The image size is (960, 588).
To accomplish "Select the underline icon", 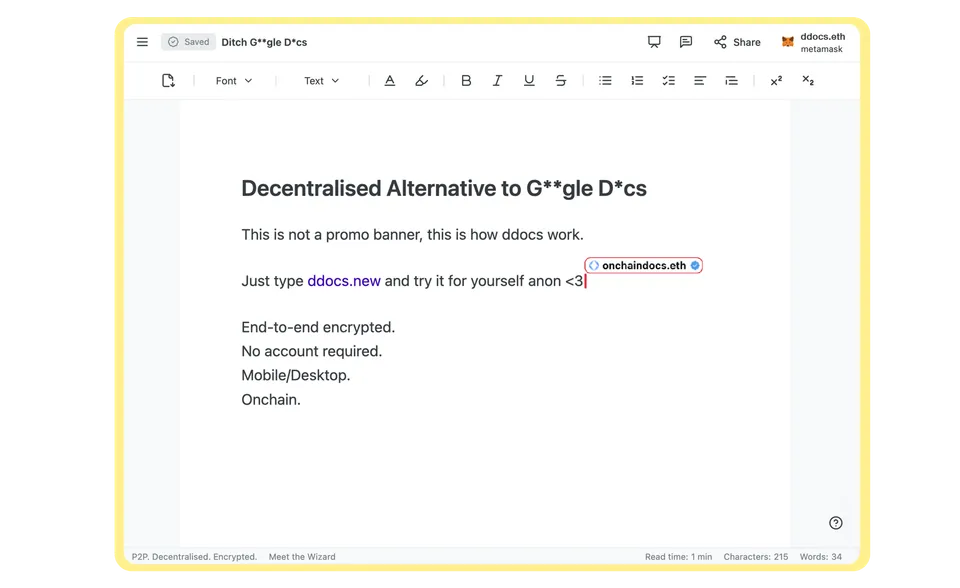I will (x=529, y=80).
